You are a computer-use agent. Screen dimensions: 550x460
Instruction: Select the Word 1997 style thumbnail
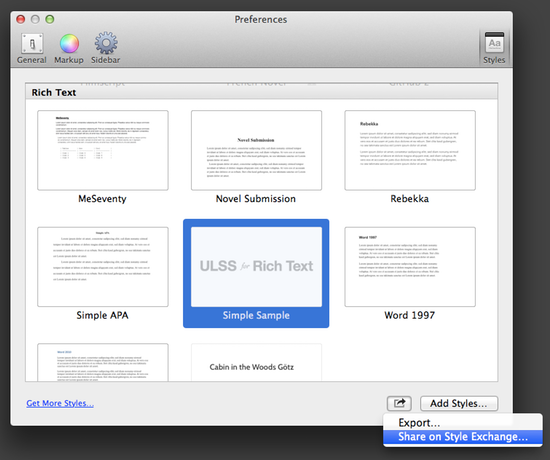(x=410, y=267)
